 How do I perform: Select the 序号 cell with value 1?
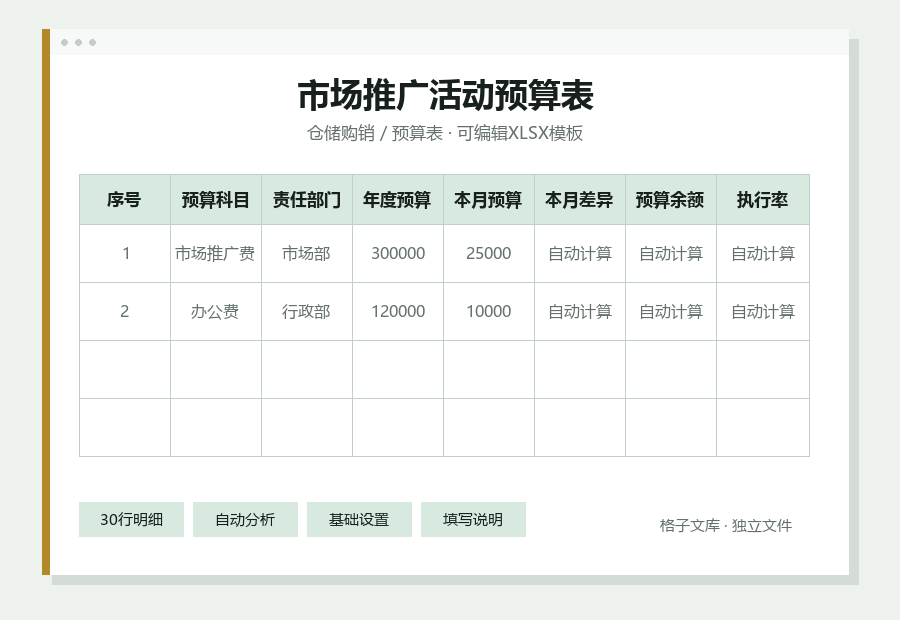(x=125, y=253)
